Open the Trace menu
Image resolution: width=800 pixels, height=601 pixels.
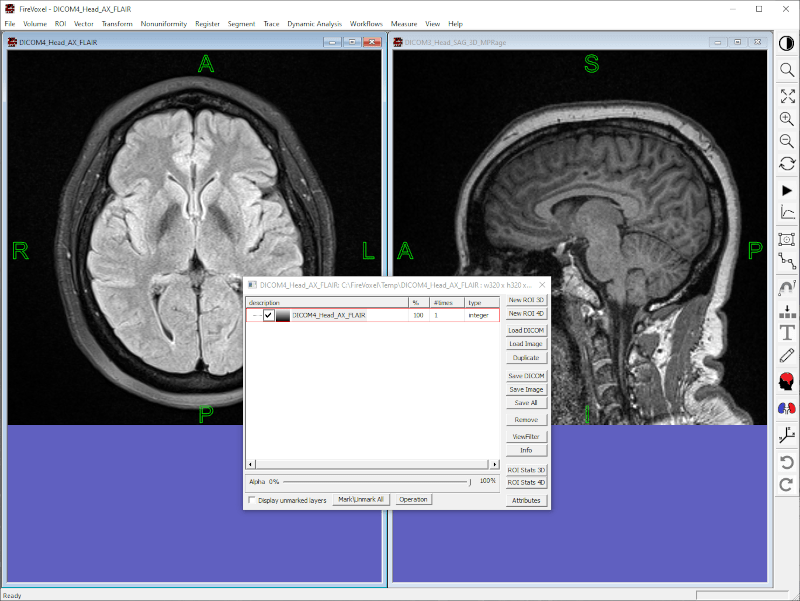[271, 23]
